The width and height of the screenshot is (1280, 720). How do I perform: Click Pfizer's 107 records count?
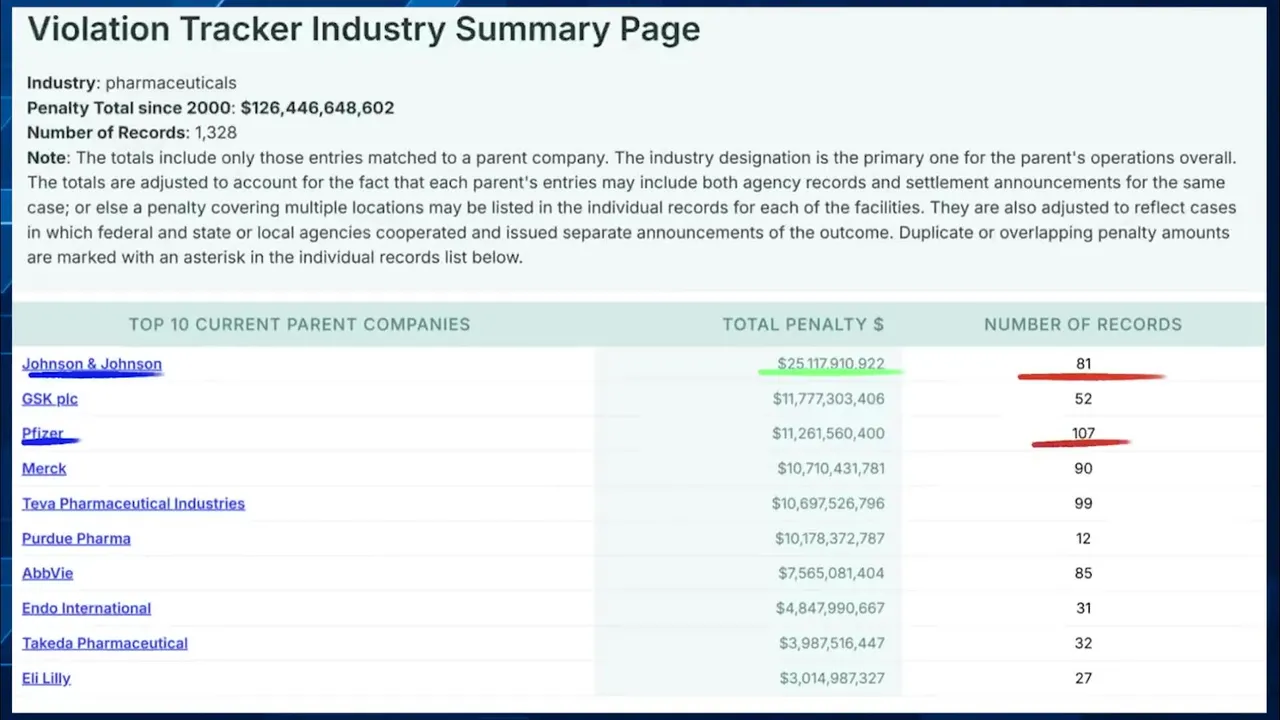point(1083,433)
